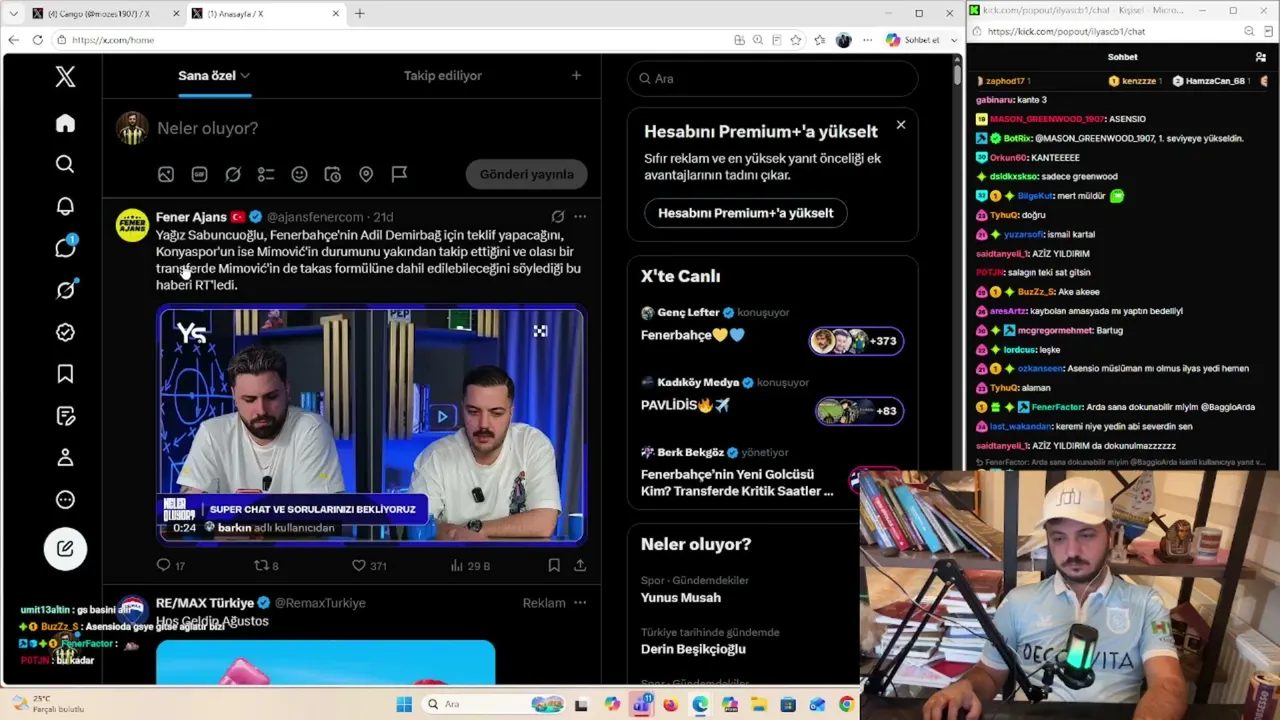Search X using the Ara field
This screenshot has width=1280, height=720.
[772, 78]
